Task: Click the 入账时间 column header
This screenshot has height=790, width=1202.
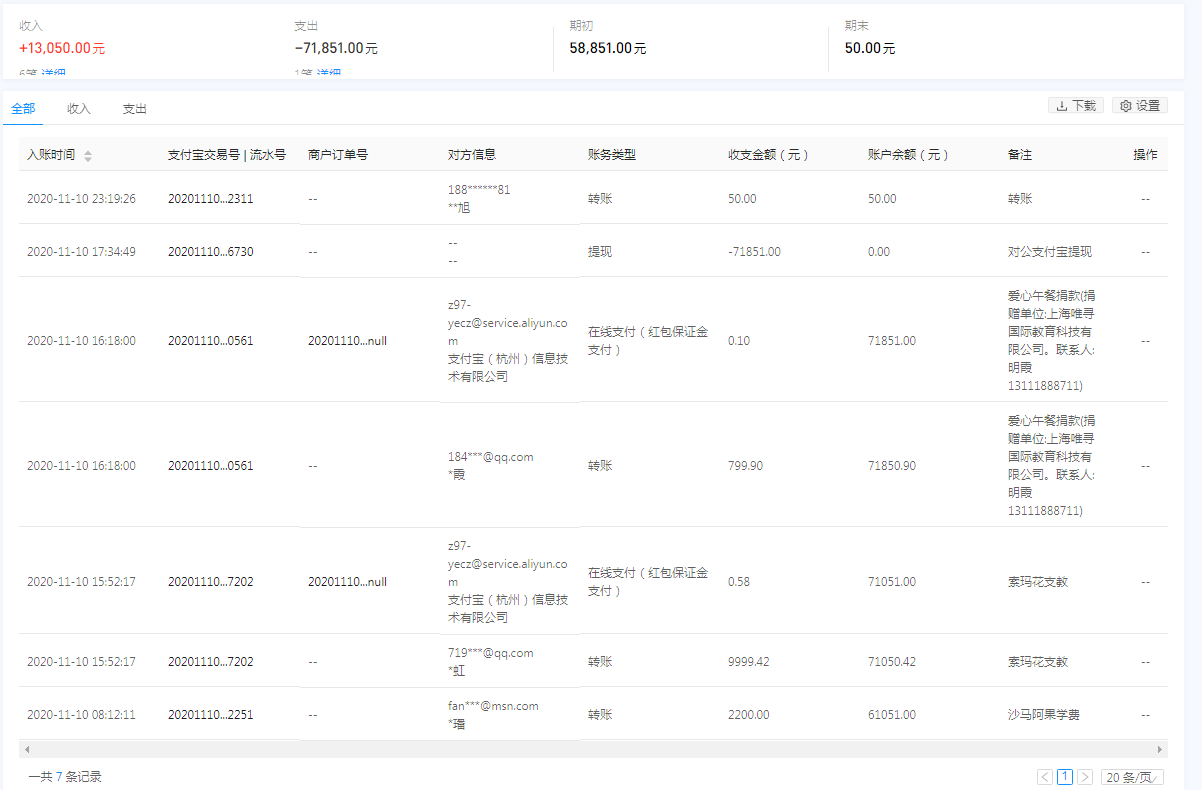Action: (51, 155)
